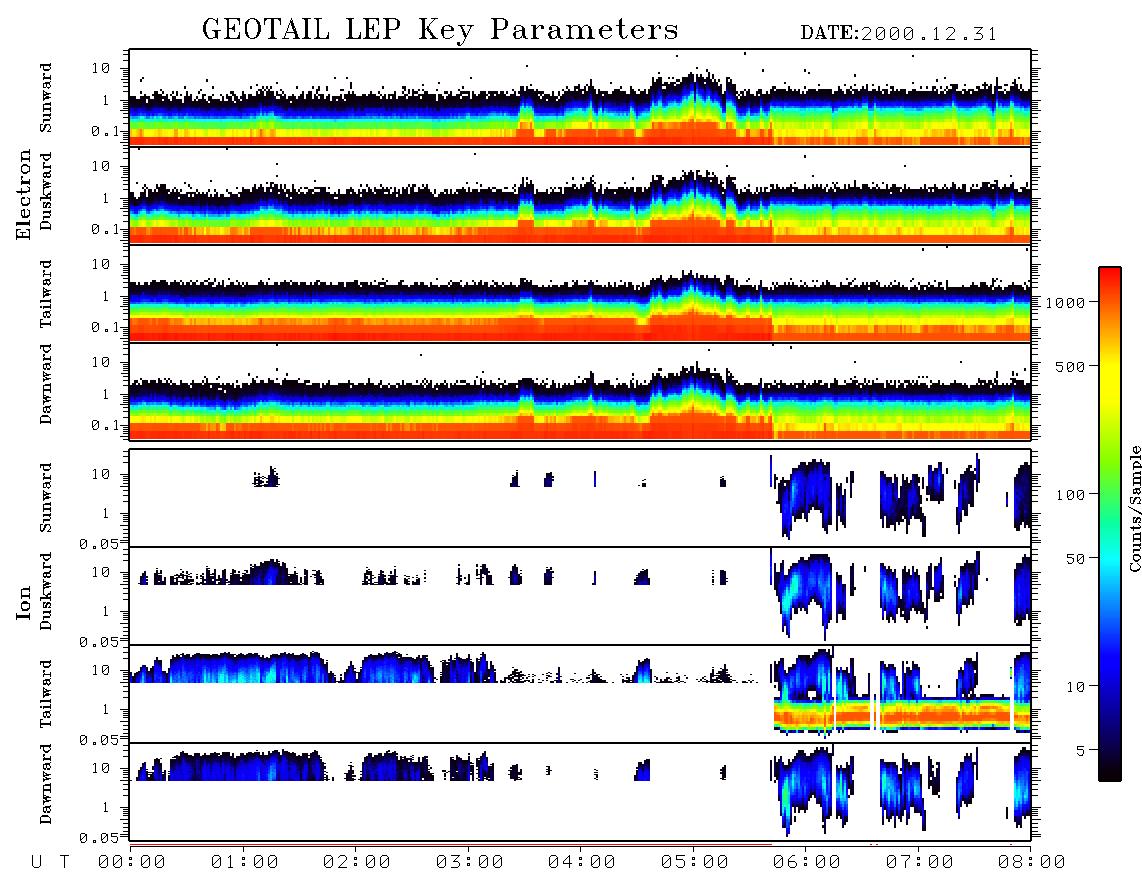Click the 1000 color bar tick label
Screen dimensions: 1142x880
pyautogui.click(x=1065, y=302)
